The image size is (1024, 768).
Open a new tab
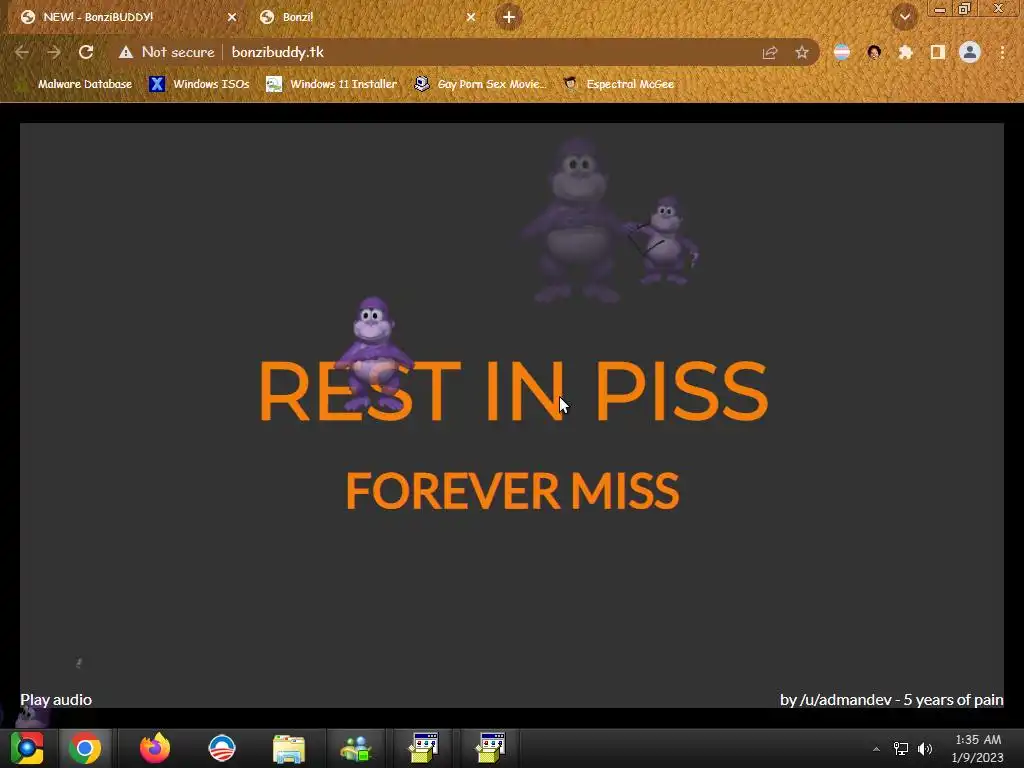point(509,17)
